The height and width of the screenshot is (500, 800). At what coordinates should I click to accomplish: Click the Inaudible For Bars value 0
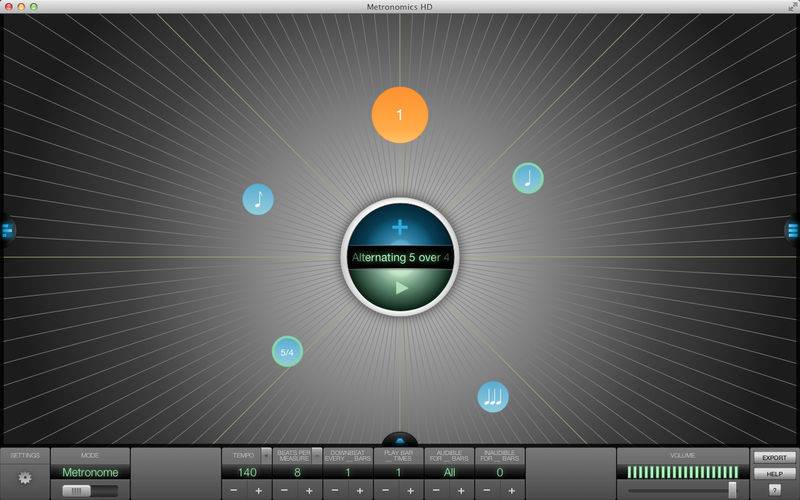click(500, 472)
